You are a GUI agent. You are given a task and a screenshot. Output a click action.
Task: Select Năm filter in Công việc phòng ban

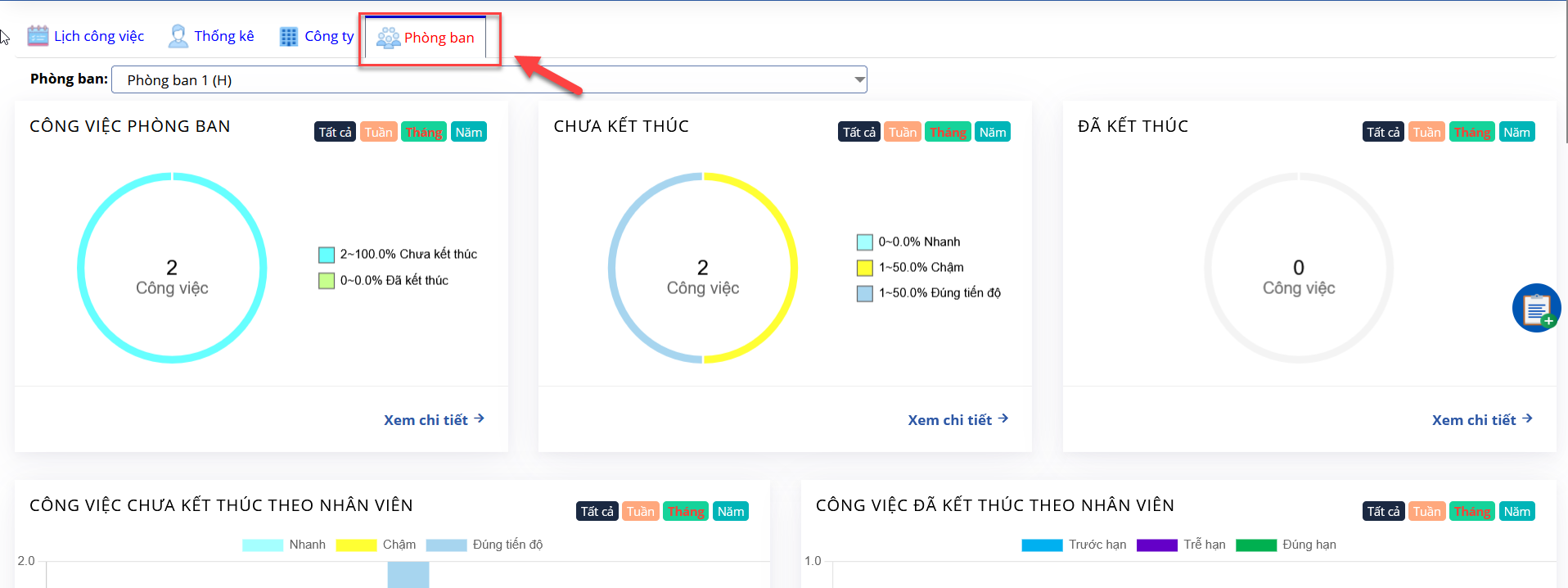pos(469,132)
